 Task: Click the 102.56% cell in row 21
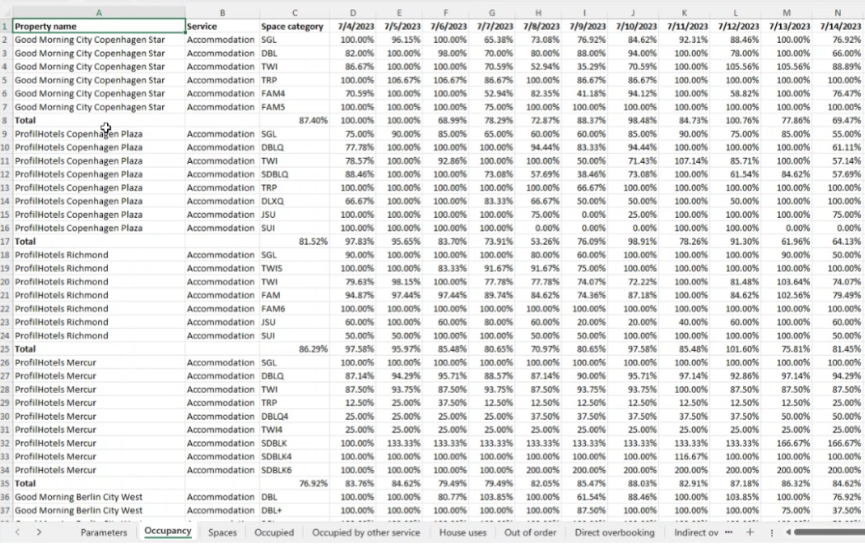point(787,295)
